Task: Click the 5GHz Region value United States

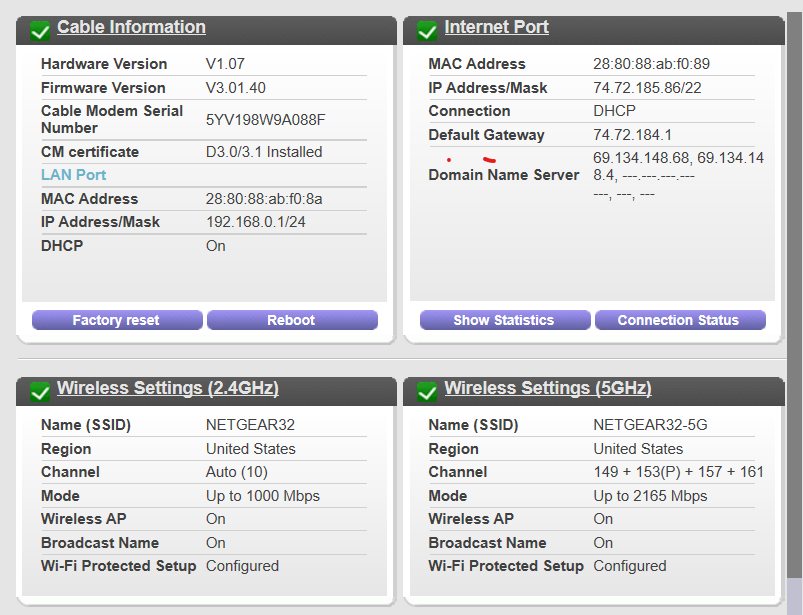Action: [638, 449]
